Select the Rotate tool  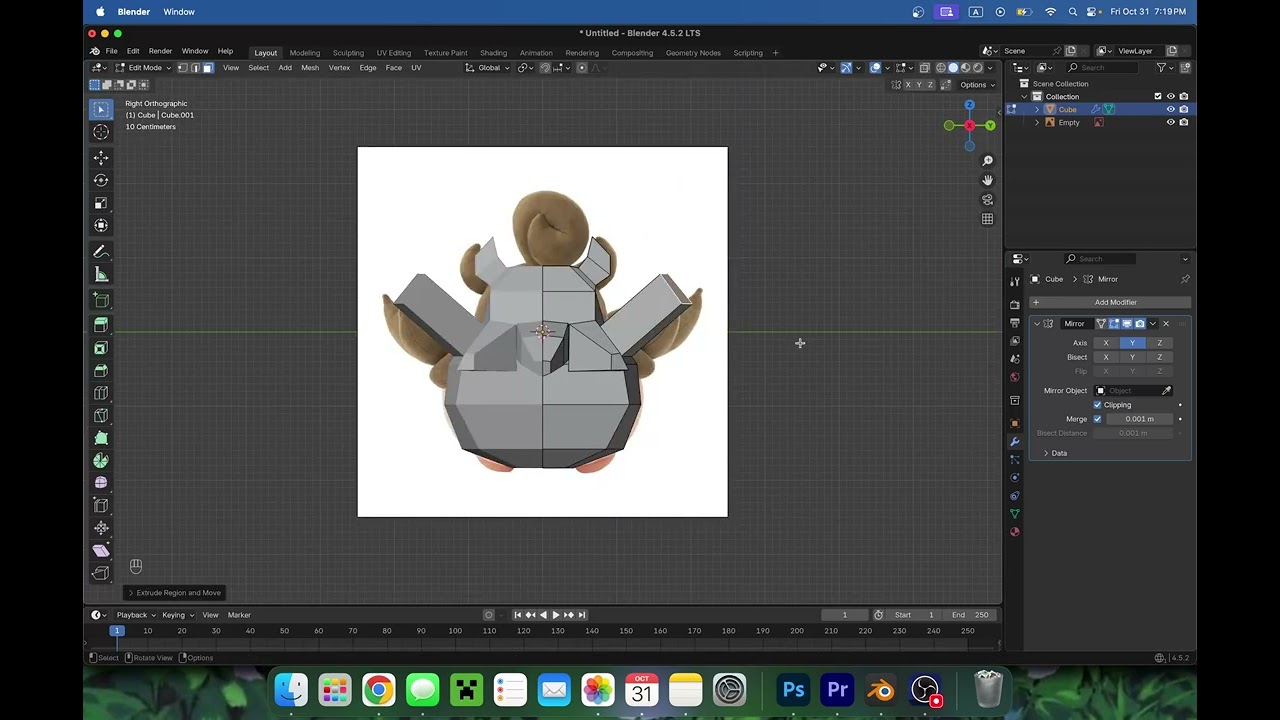101,180
